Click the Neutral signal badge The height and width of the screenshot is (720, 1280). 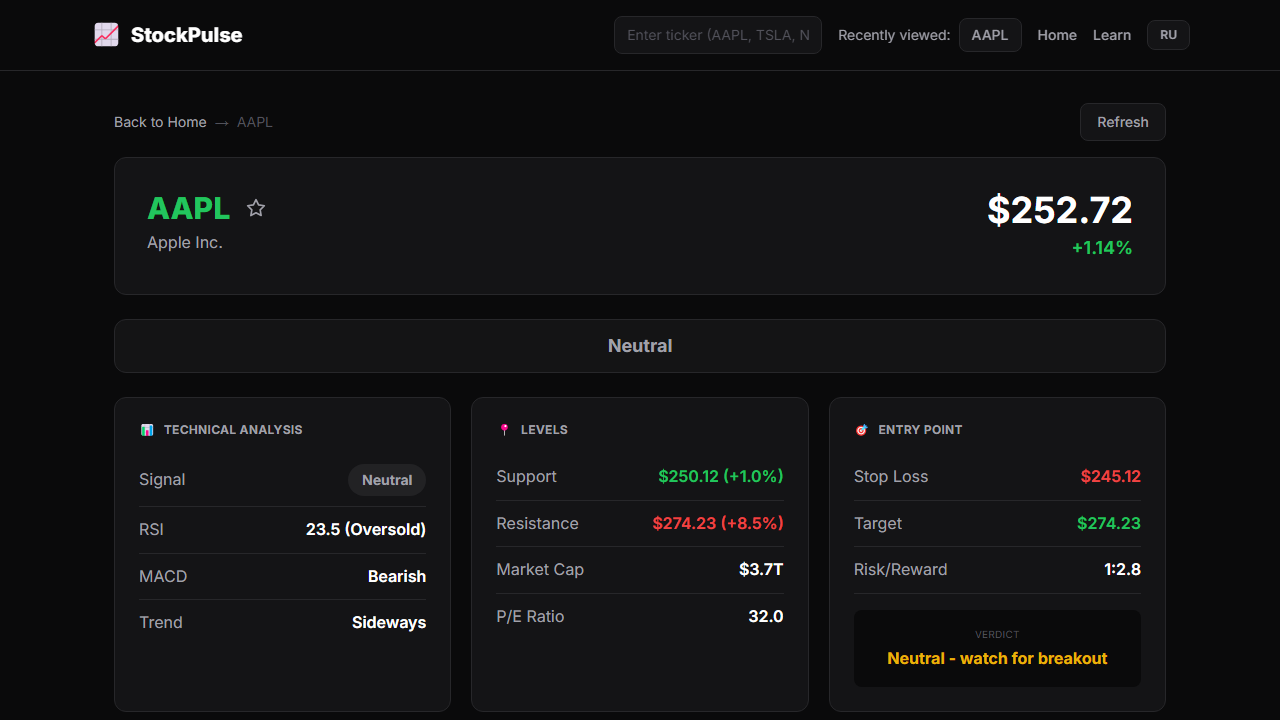tap(387, 480)
